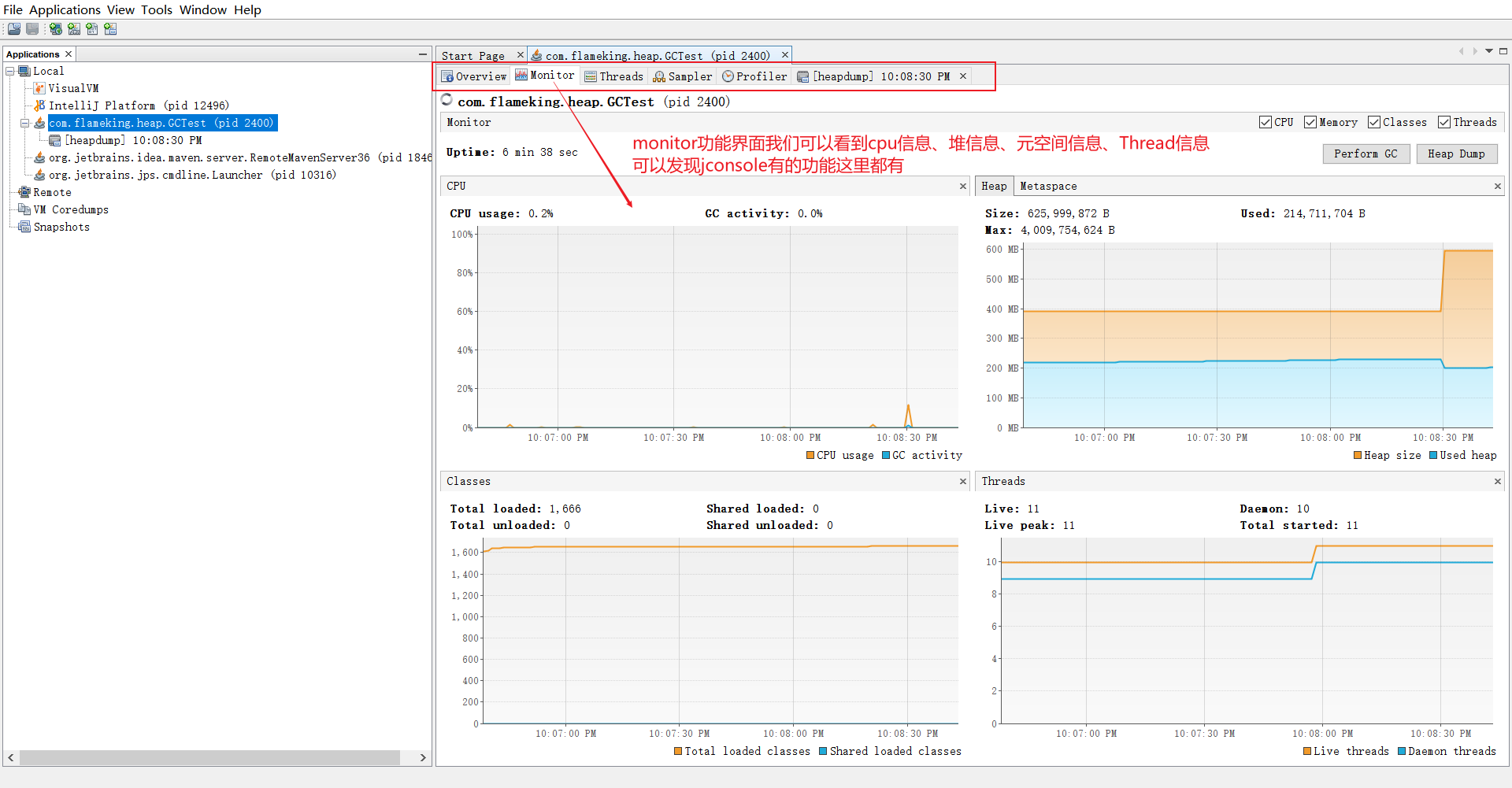Click the Add Remote Host toolbar icon
1512x788 pixels.
pyautogui.click(x=55, y=29)
